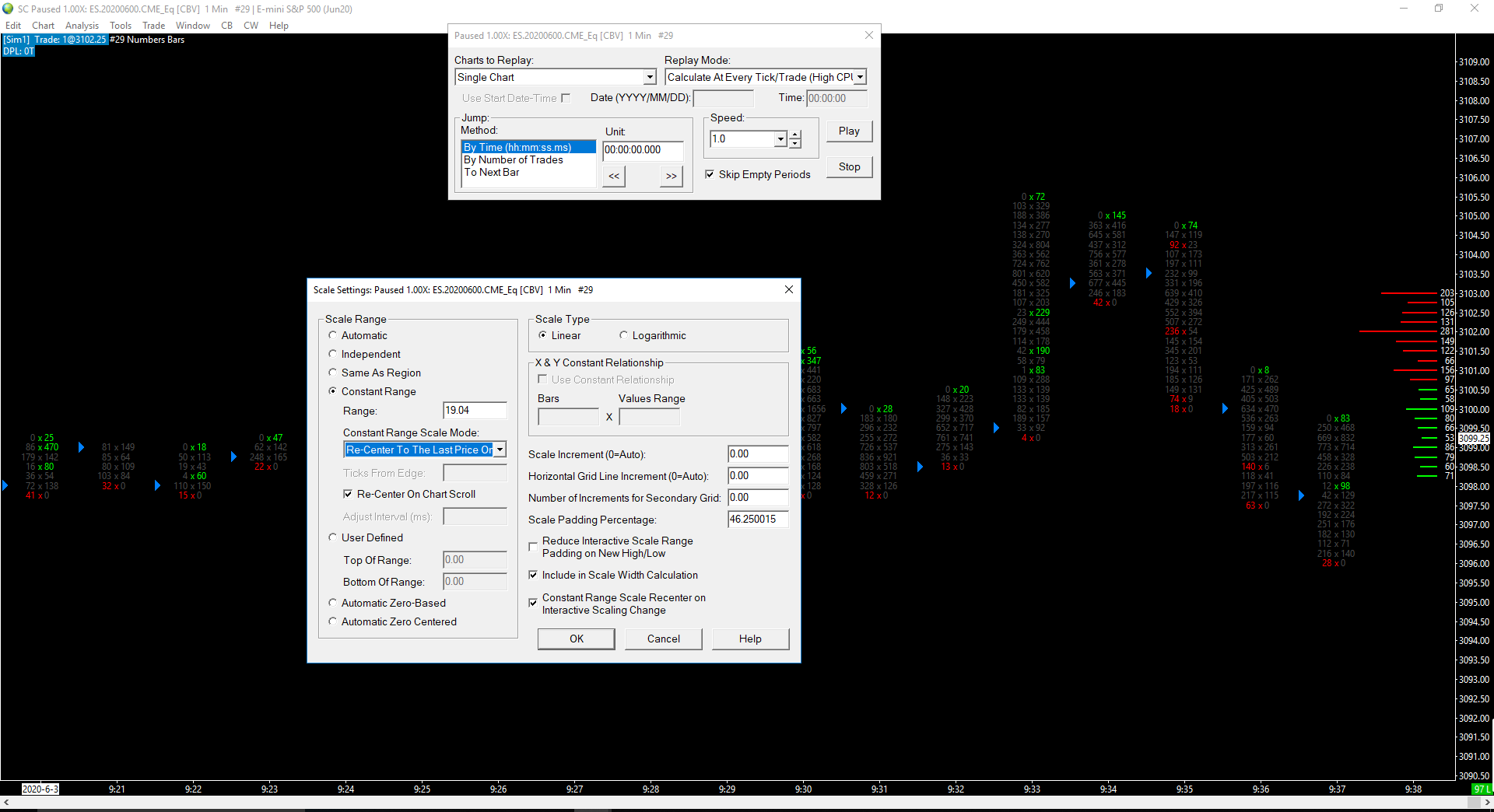Click Help in Scale Settings dialog
1494x812 pixels.
tap(750, 639)
